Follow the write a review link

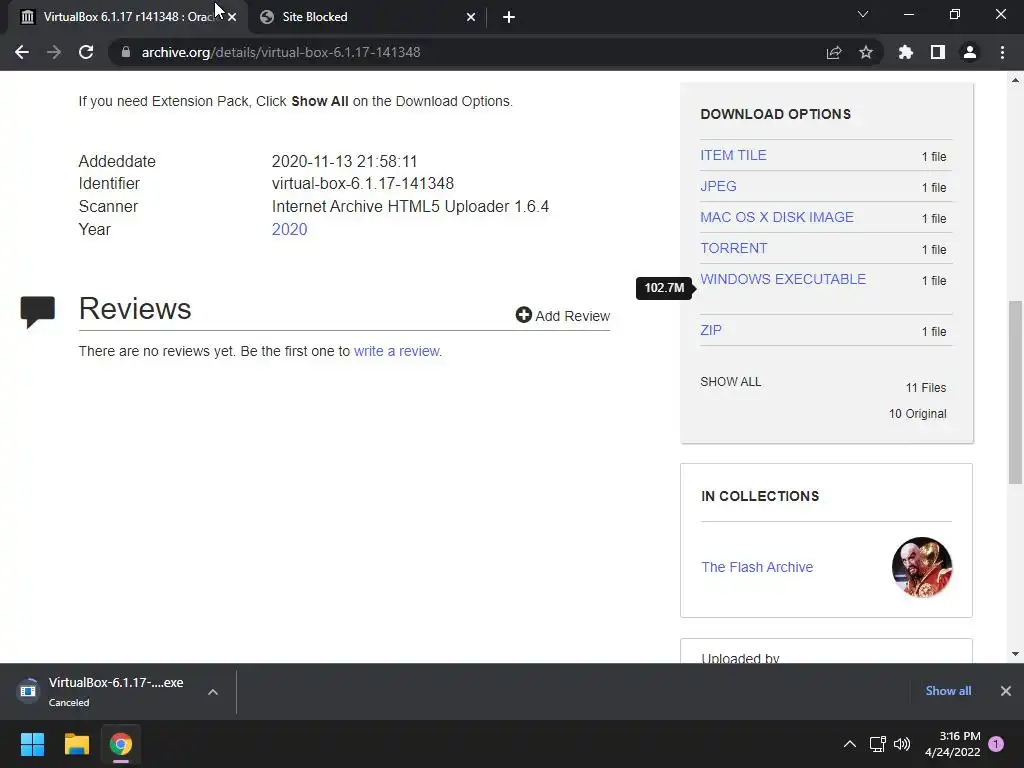[x=397, y=351]
